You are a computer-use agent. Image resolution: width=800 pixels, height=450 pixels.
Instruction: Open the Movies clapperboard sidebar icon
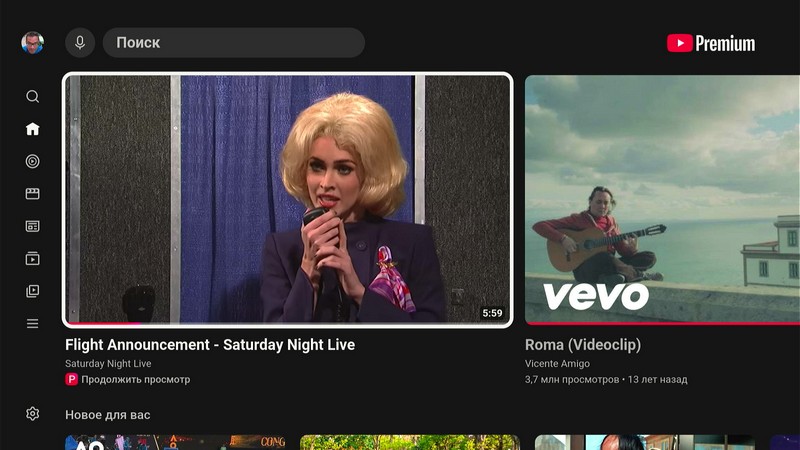(x=33, y=194)
